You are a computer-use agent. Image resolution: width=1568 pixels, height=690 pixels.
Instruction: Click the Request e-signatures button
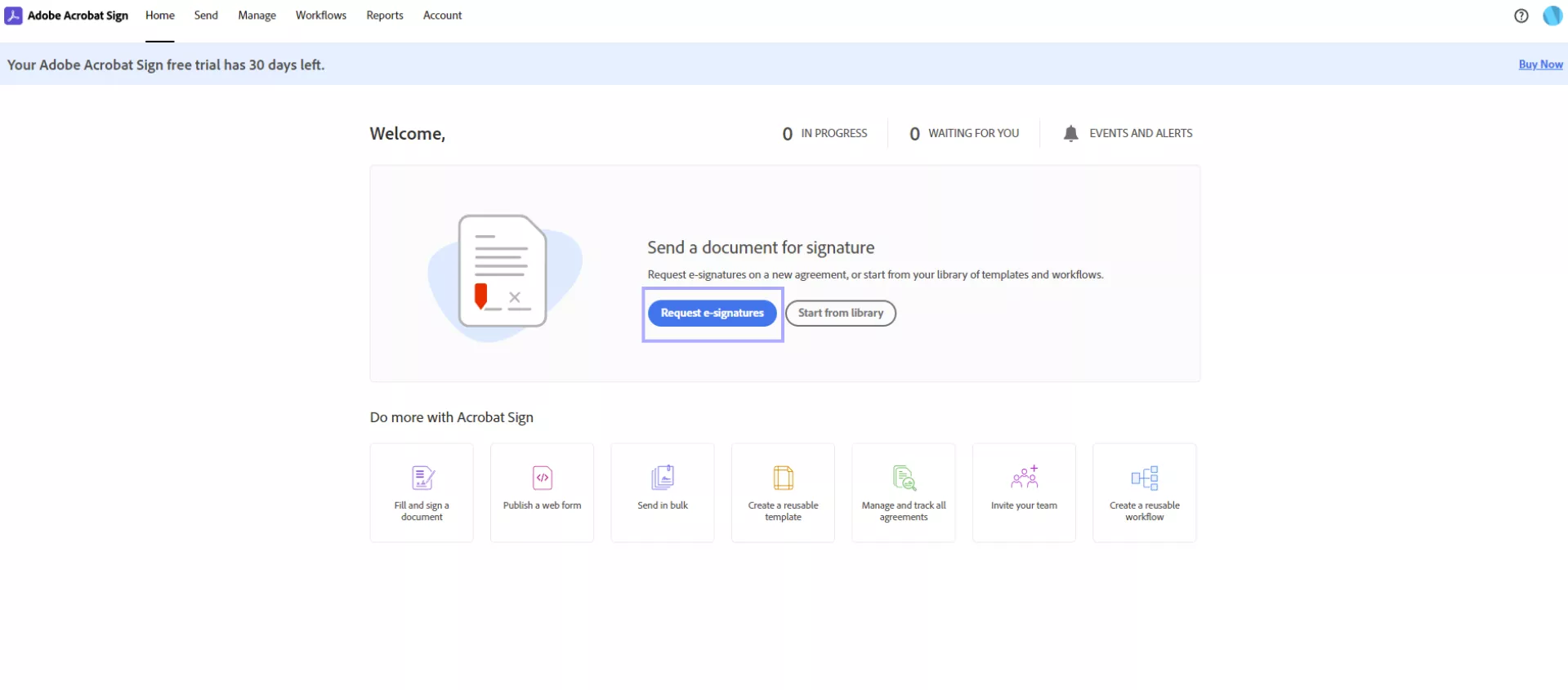[x=713, y=313]
